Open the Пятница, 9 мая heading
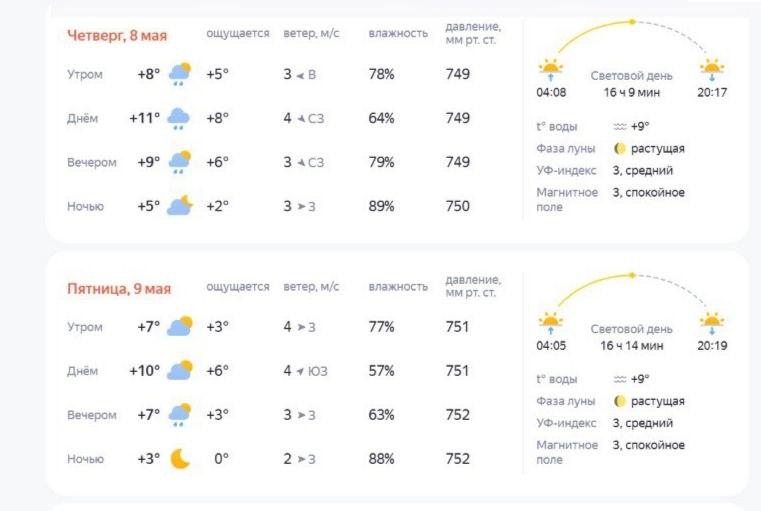761x511 pixels. tap(119, 289)
